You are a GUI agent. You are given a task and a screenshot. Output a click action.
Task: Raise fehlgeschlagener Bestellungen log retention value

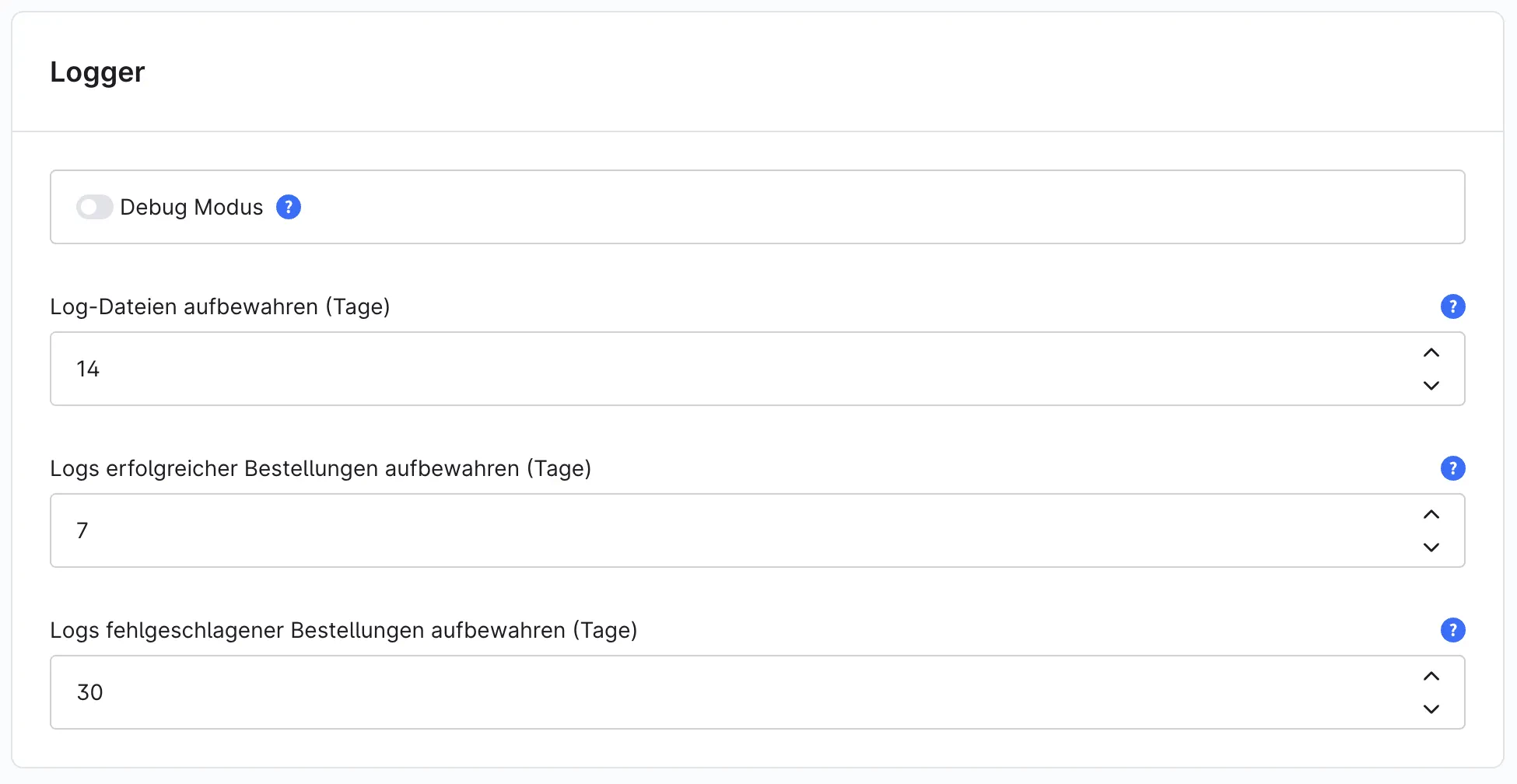pos(1431,677)
